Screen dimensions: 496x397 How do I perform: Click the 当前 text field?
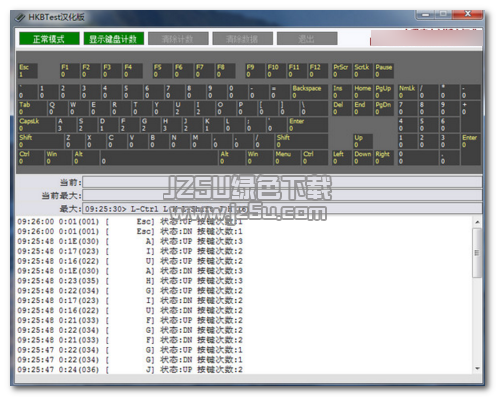[x=282, y=182]
